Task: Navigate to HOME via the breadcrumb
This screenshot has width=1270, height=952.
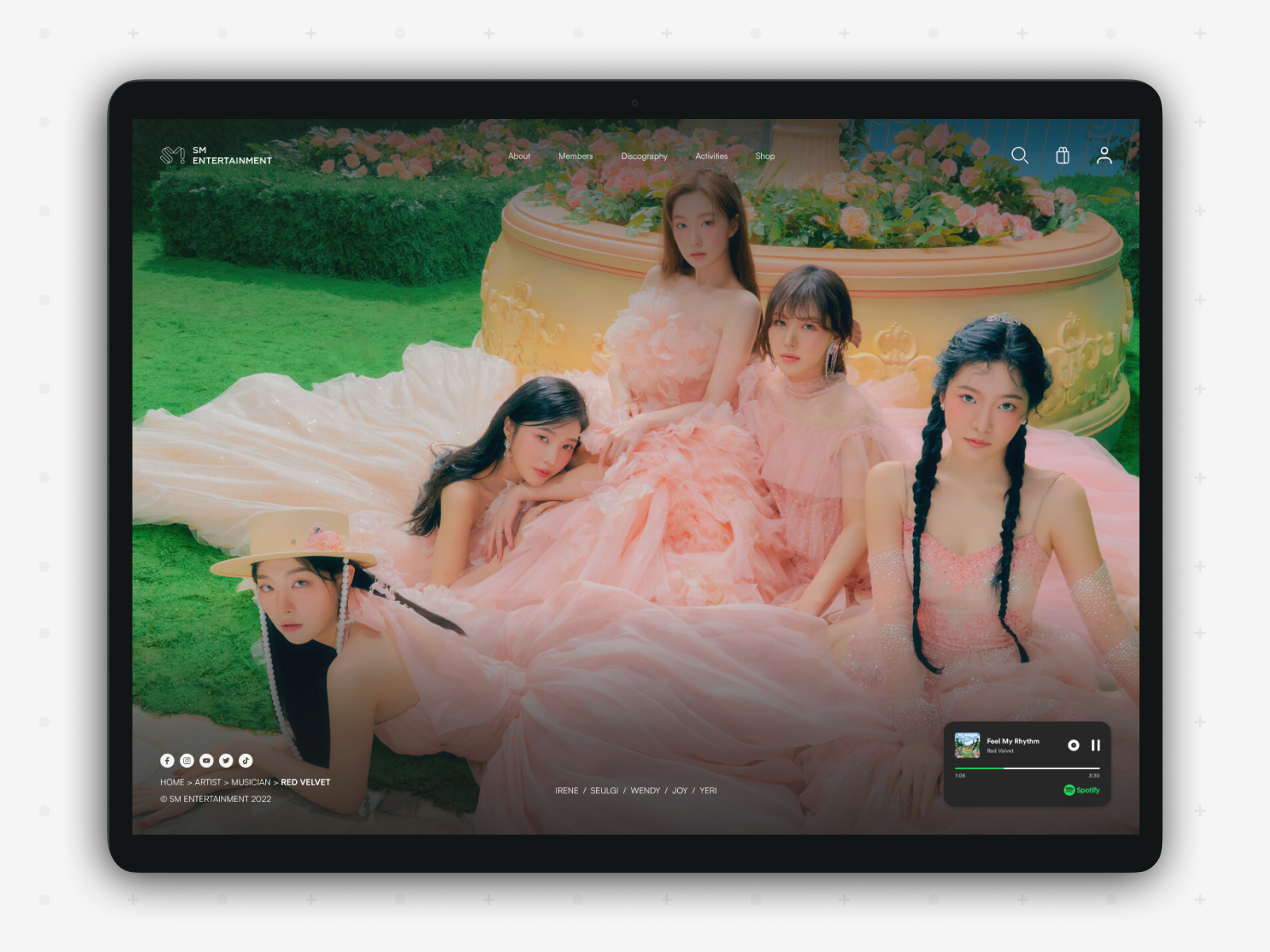Action: tap(171, 781)
